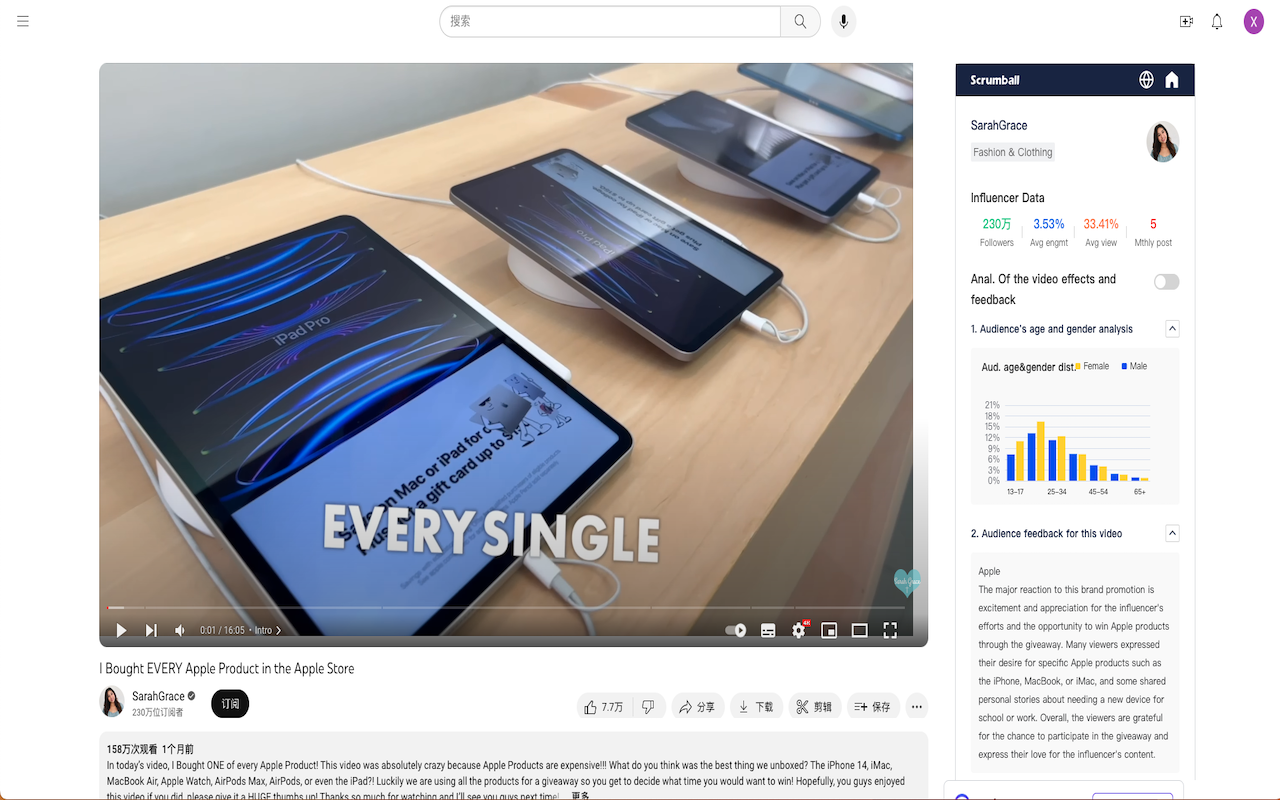Skip to the next video
This screenshot has width=1280, height=800.
point(151,630)
